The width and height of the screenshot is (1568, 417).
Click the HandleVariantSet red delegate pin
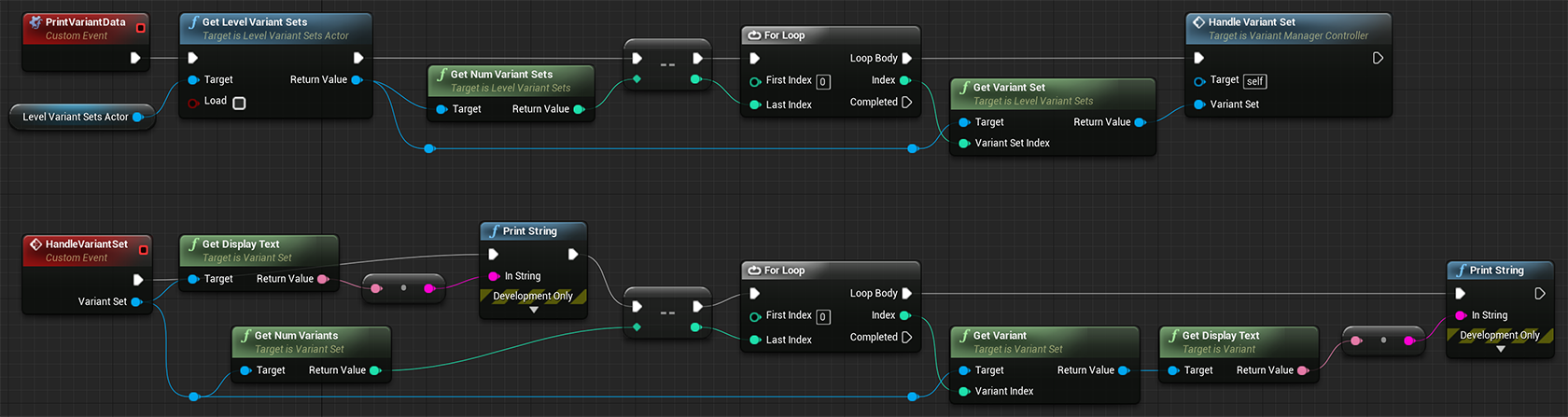(x=143, y=250)
